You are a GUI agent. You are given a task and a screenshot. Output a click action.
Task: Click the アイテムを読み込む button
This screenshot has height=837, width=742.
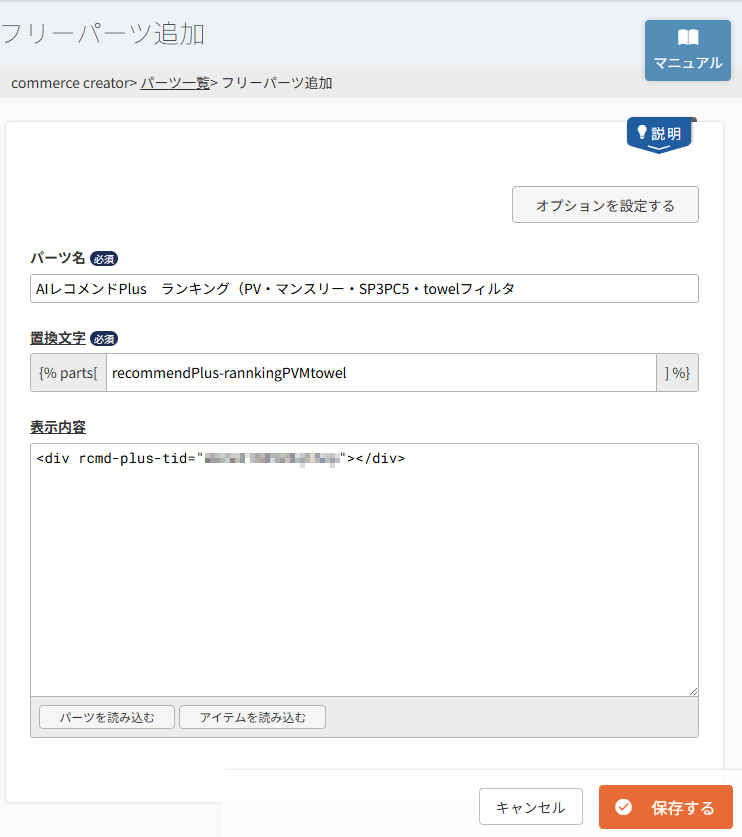[x=252, y=717]
